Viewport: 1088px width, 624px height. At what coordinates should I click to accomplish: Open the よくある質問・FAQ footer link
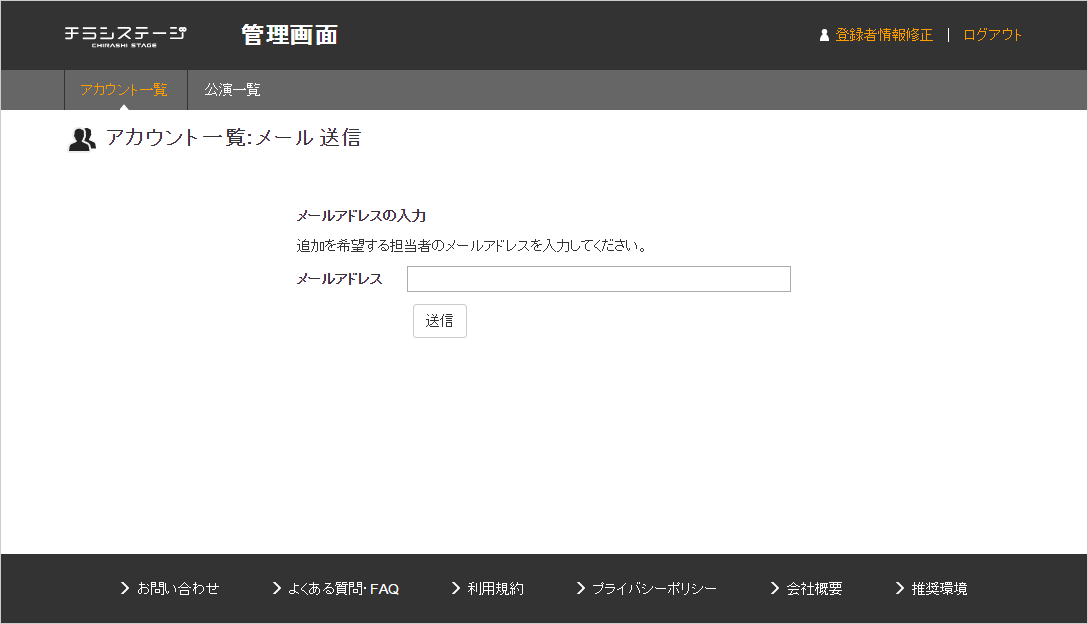tap(343, 589)
